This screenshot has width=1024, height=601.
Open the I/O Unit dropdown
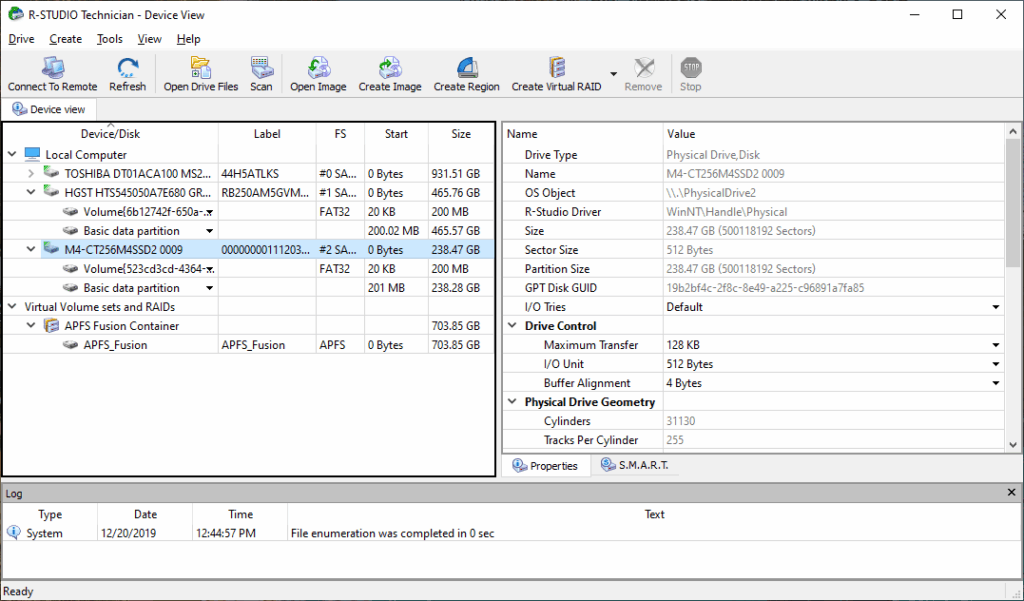click(996, 364)
